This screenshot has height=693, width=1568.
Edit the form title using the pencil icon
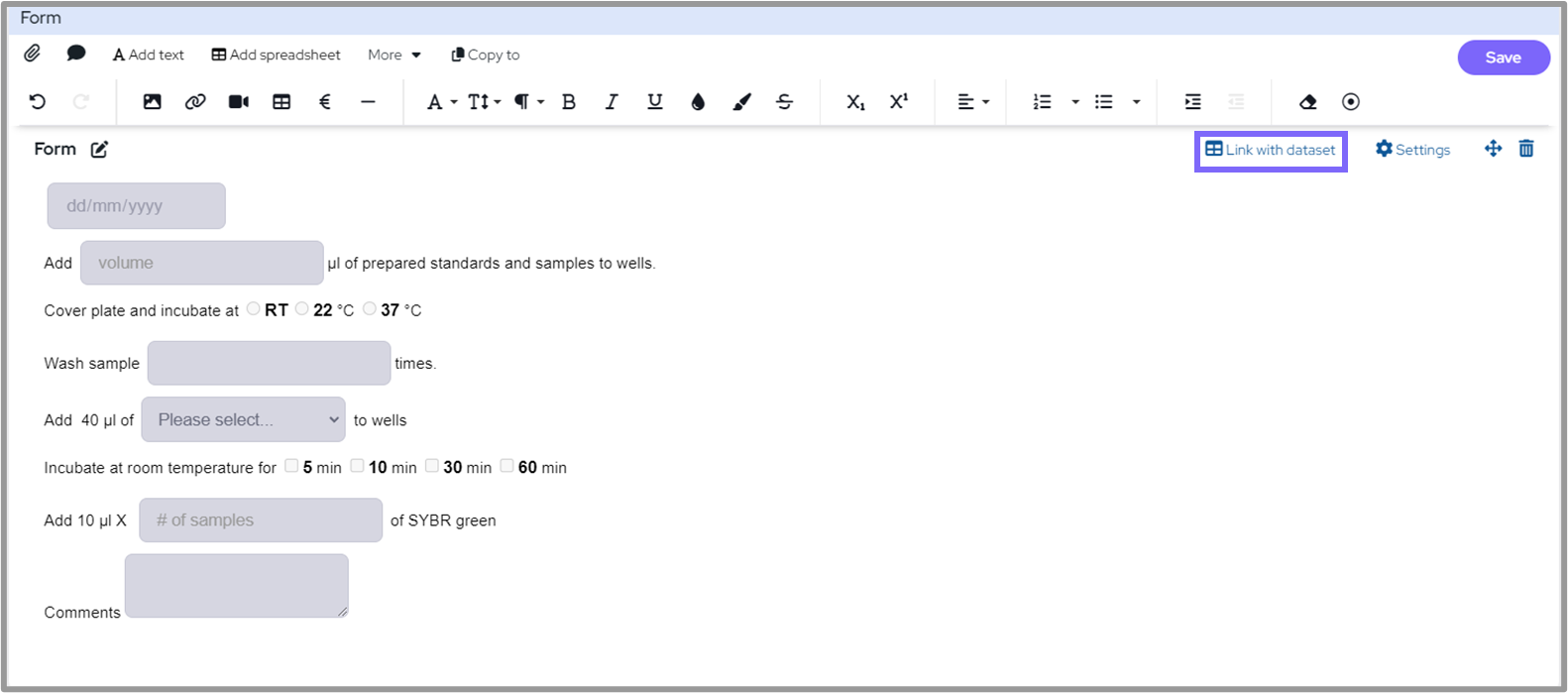point(99,150)
